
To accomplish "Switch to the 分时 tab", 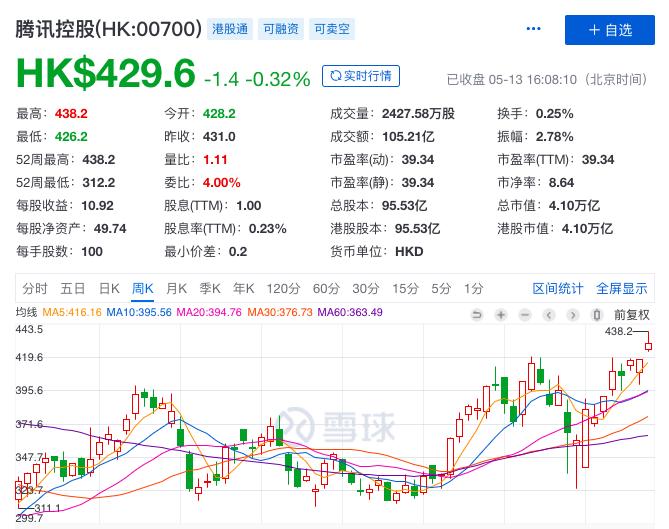I will pos(35,289).
